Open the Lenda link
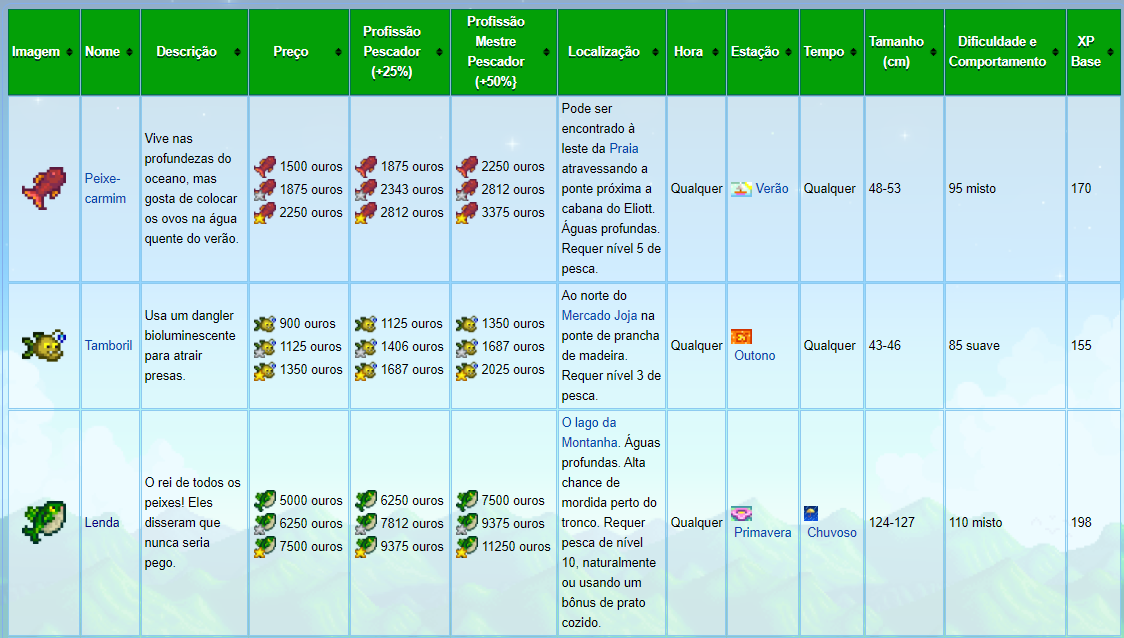1124x638 pixels. [102, 523]
